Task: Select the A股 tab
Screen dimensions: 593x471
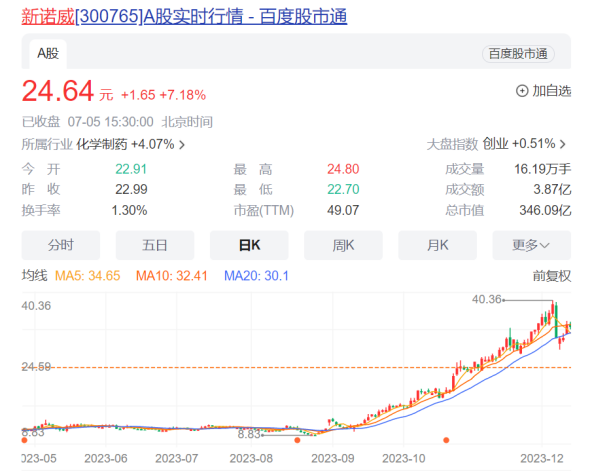Action: click(48, 53)
